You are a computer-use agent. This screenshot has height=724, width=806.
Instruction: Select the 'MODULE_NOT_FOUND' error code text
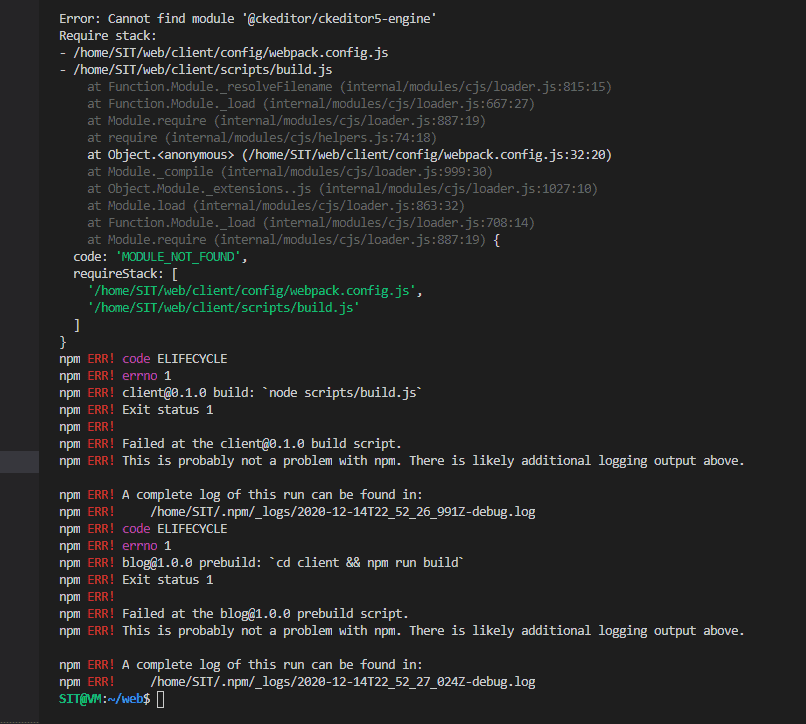coord(181,257)
